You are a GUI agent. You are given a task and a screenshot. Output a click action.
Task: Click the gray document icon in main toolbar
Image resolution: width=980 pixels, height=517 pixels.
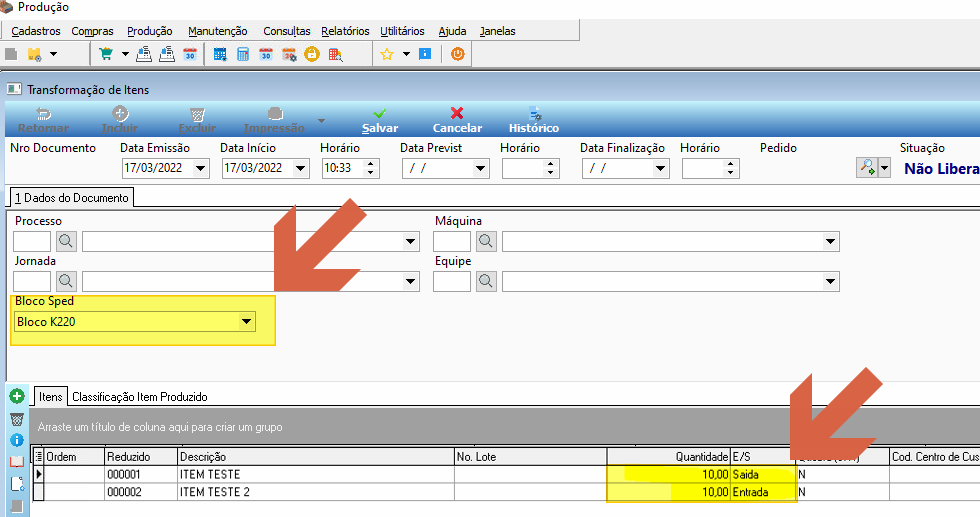(x=11, y=54)
